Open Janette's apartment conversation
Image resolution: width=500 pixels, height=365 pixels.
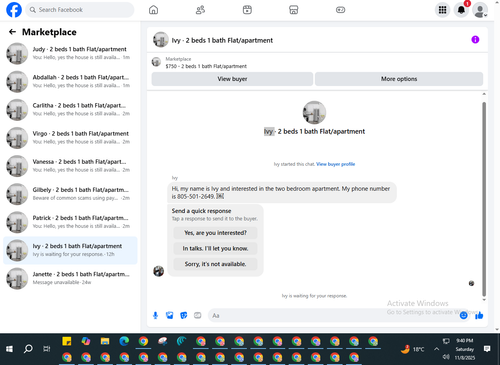coord(70,278)
